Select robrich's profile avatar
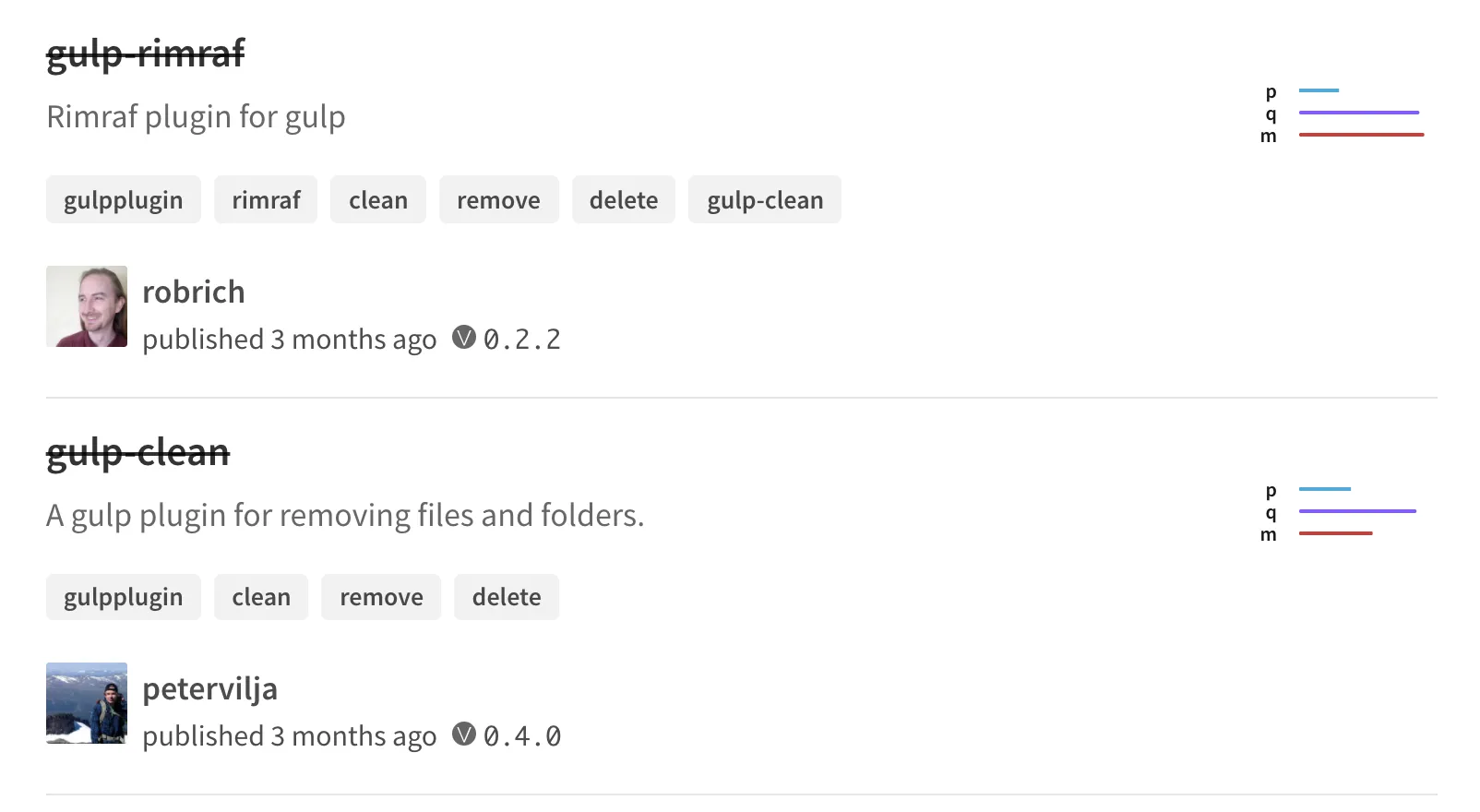1480x812 pixels. coord(87,307)
